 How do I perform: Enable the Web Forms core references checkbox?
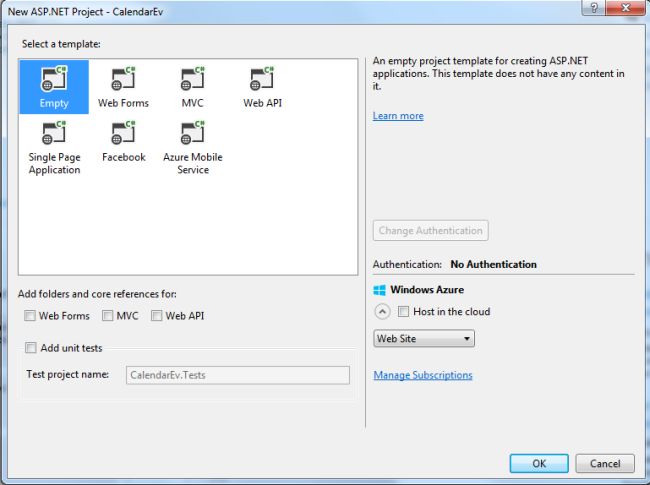coord(30,316)
